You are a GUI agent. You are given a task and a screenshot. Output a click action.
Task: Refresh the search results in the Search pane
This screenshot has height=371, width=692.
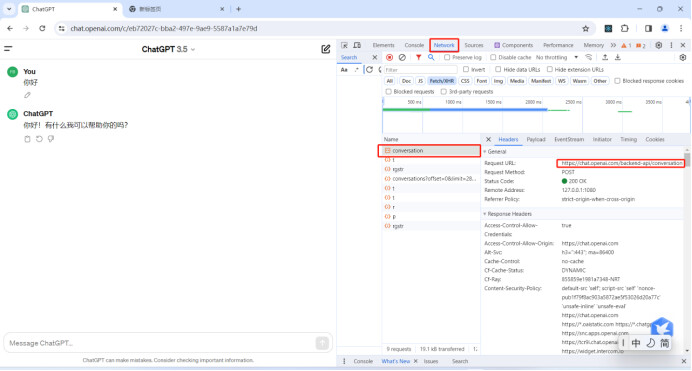coord(369,70)
